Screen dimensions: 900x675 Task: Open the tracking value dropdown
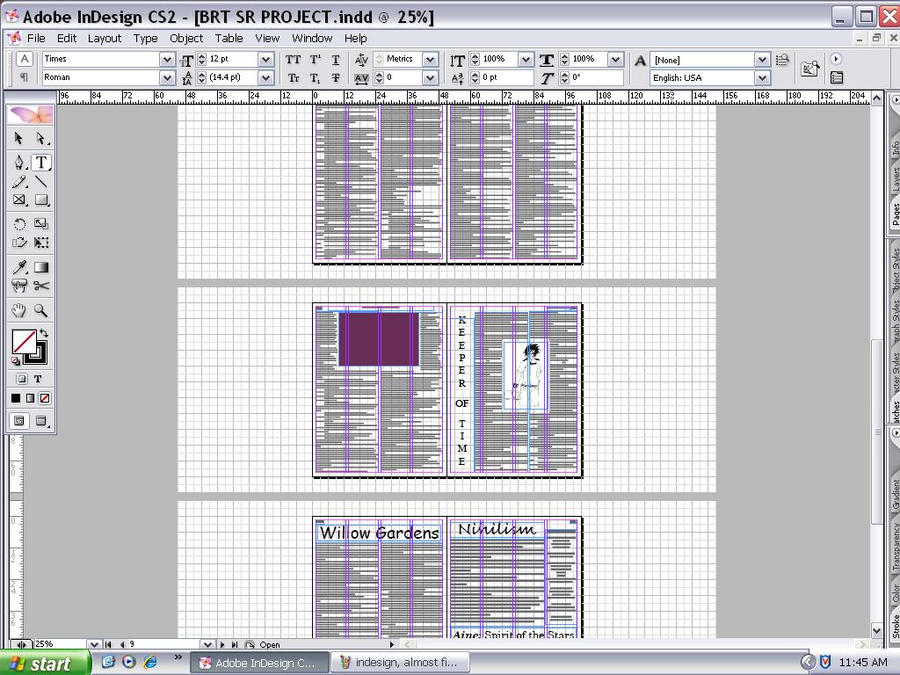[x=430, y=77]
